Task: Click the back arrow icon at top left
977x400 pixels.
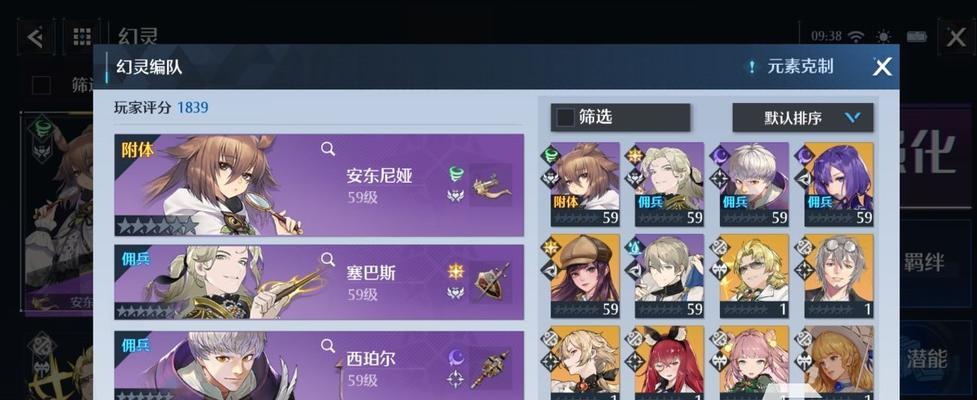Action: coord(36,37)
